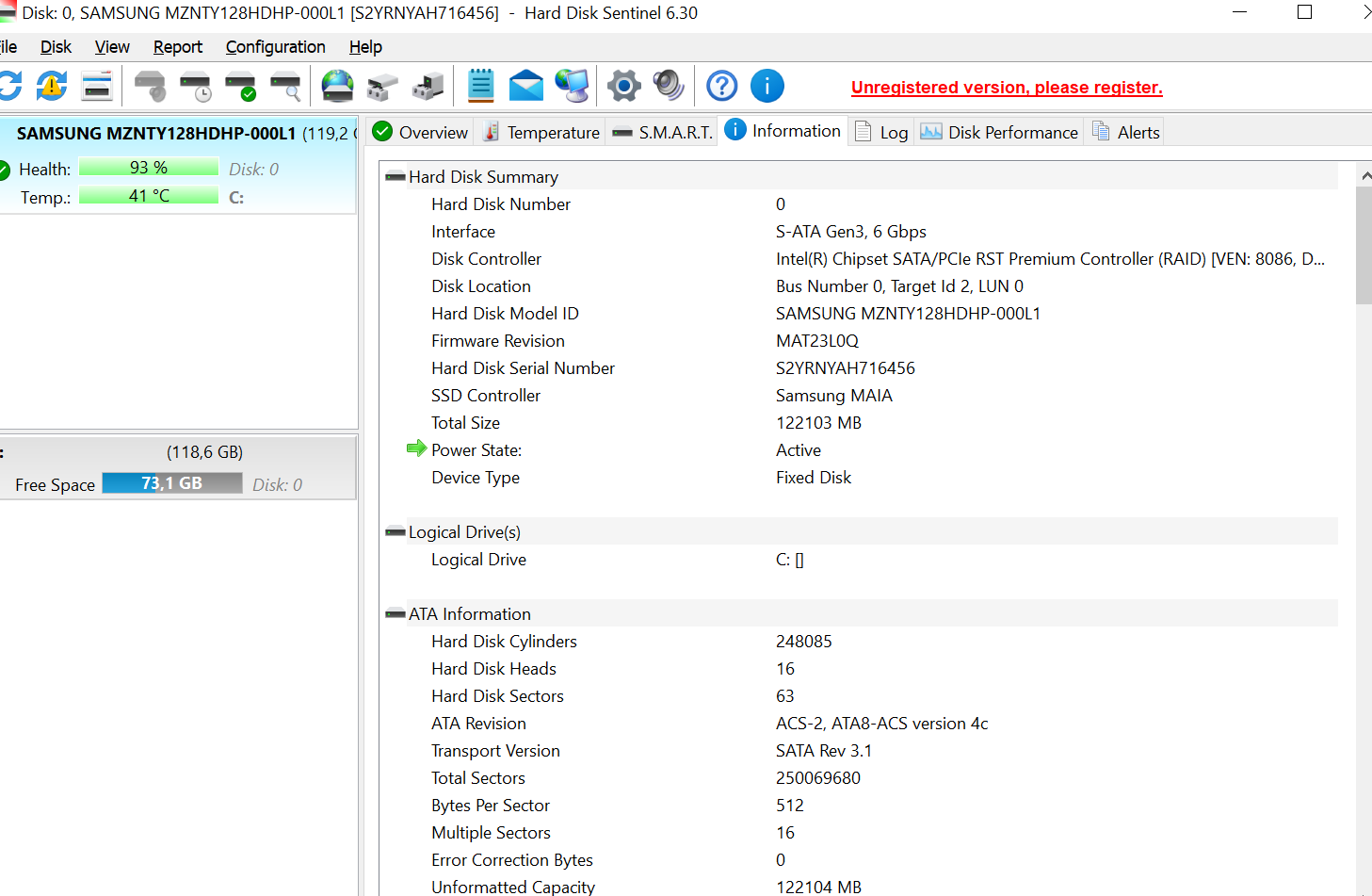Viewport: 1372px width, 896px height.
Task: Click the disk with green checkmark icon
Action: point(241,87)
